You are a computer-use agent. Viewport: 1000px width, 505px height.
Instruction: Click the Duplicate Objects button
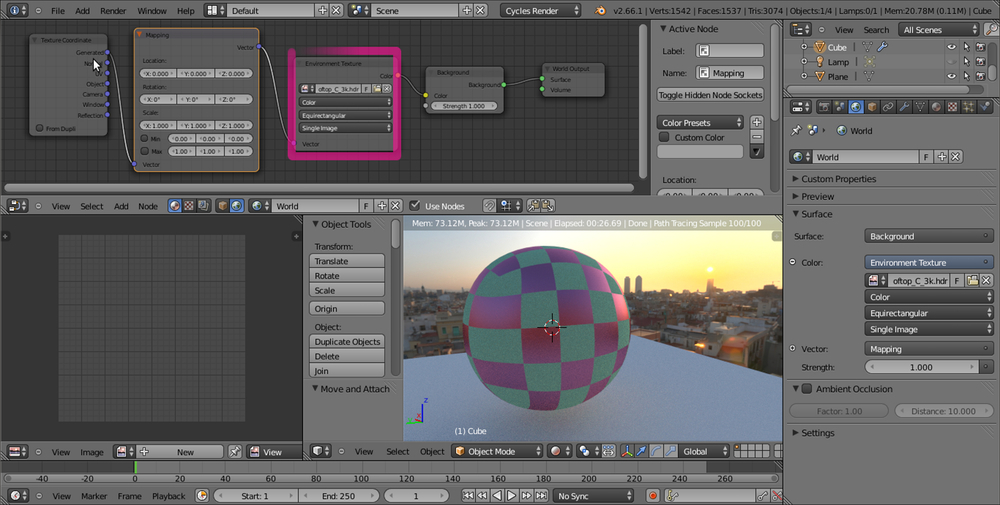pos(347,341)
